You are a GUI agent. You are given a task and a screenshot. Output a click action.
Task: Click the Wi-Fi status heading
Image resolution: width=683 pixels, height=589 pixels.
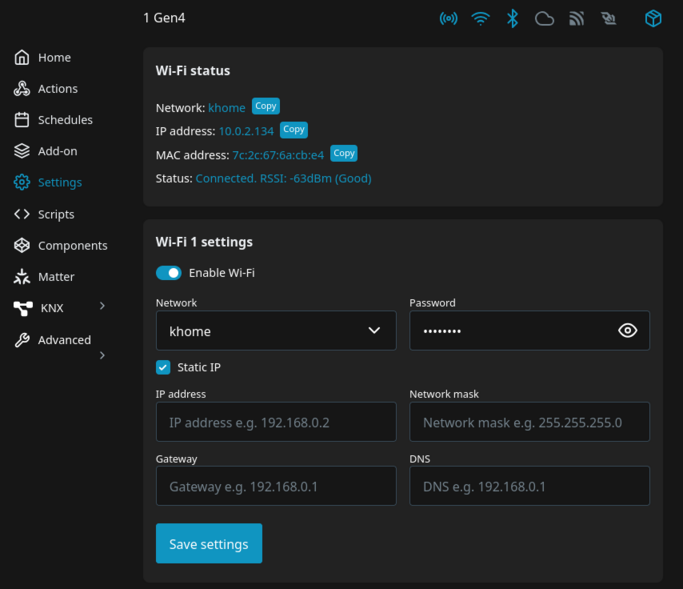pyautogui.click(x=193, y=71)
